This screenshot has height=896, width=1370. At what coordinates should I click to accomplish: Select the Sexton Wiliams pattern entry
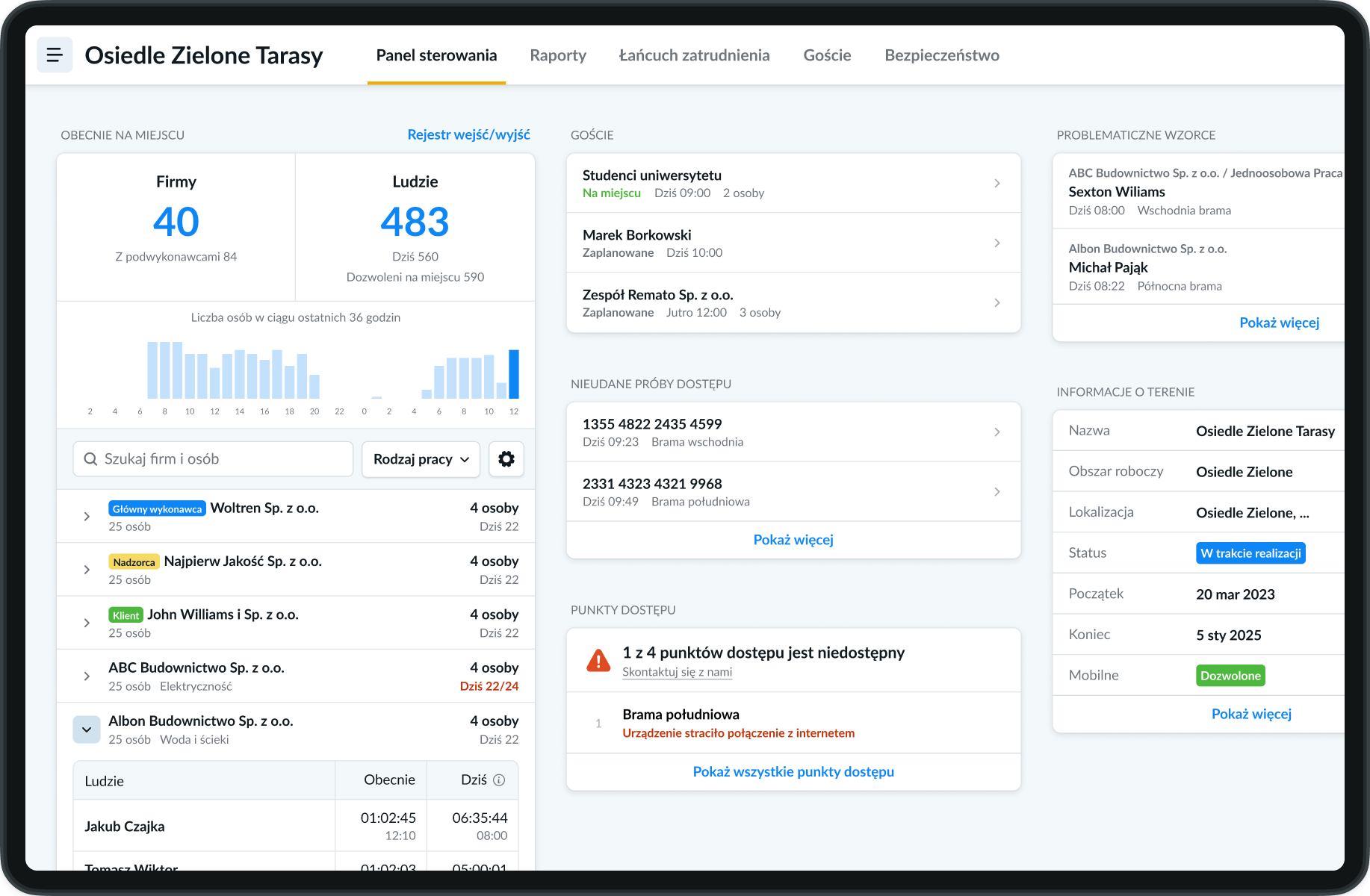coord(1199,191)
